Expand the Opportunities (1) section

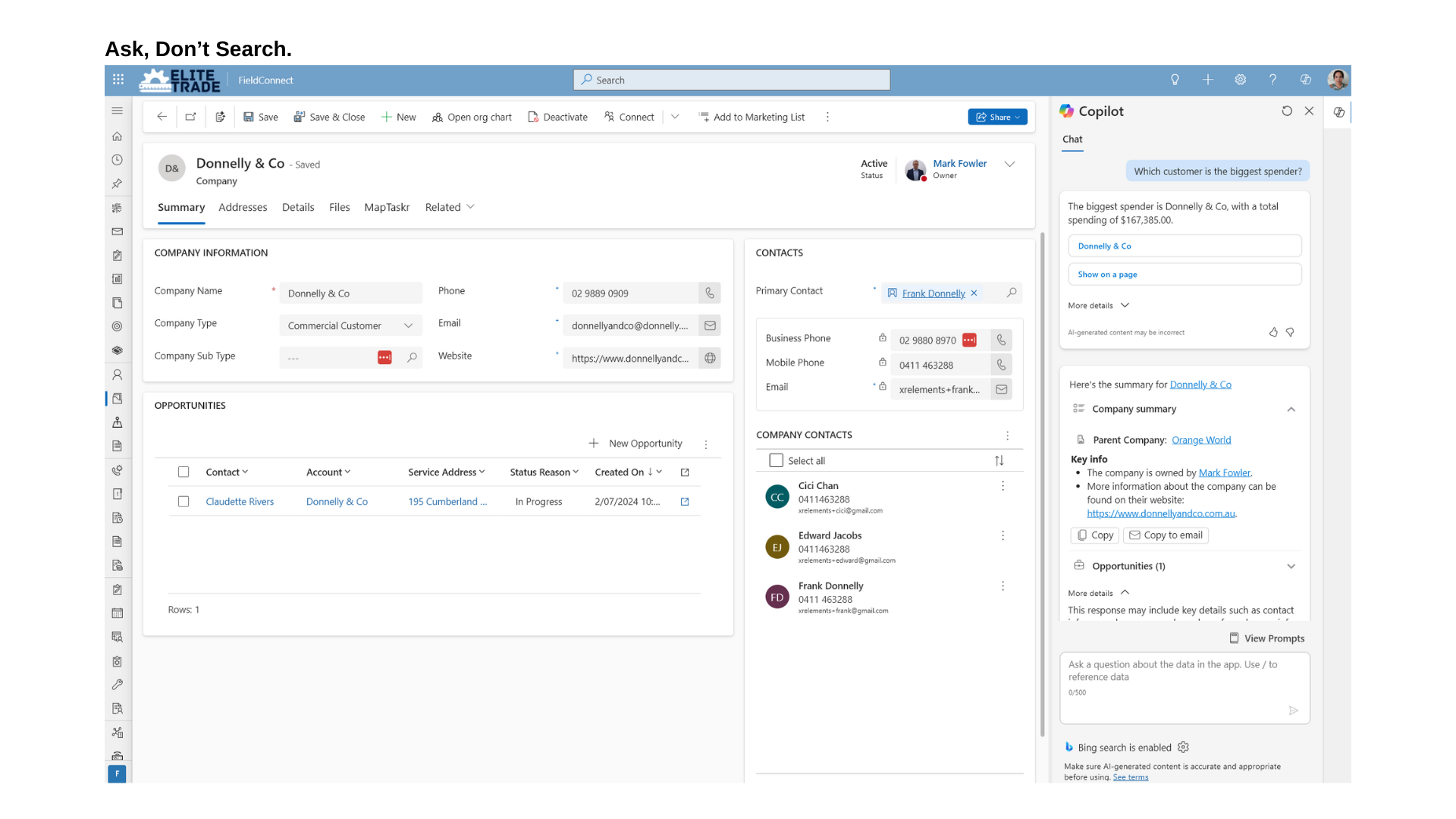click(1291, 566)
